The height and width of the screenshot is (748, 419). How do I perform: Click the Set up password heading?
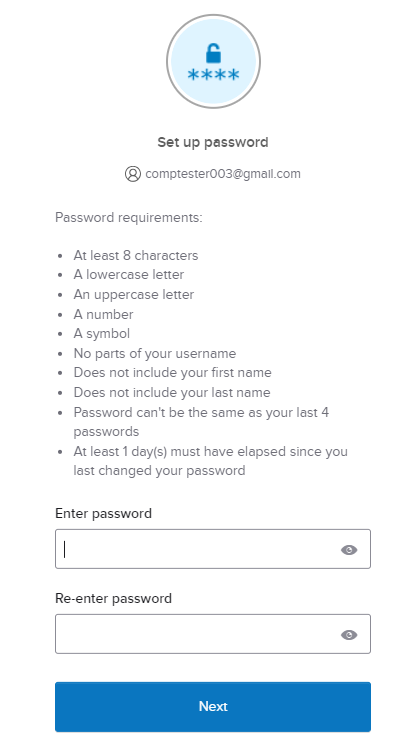pos(213,142)
